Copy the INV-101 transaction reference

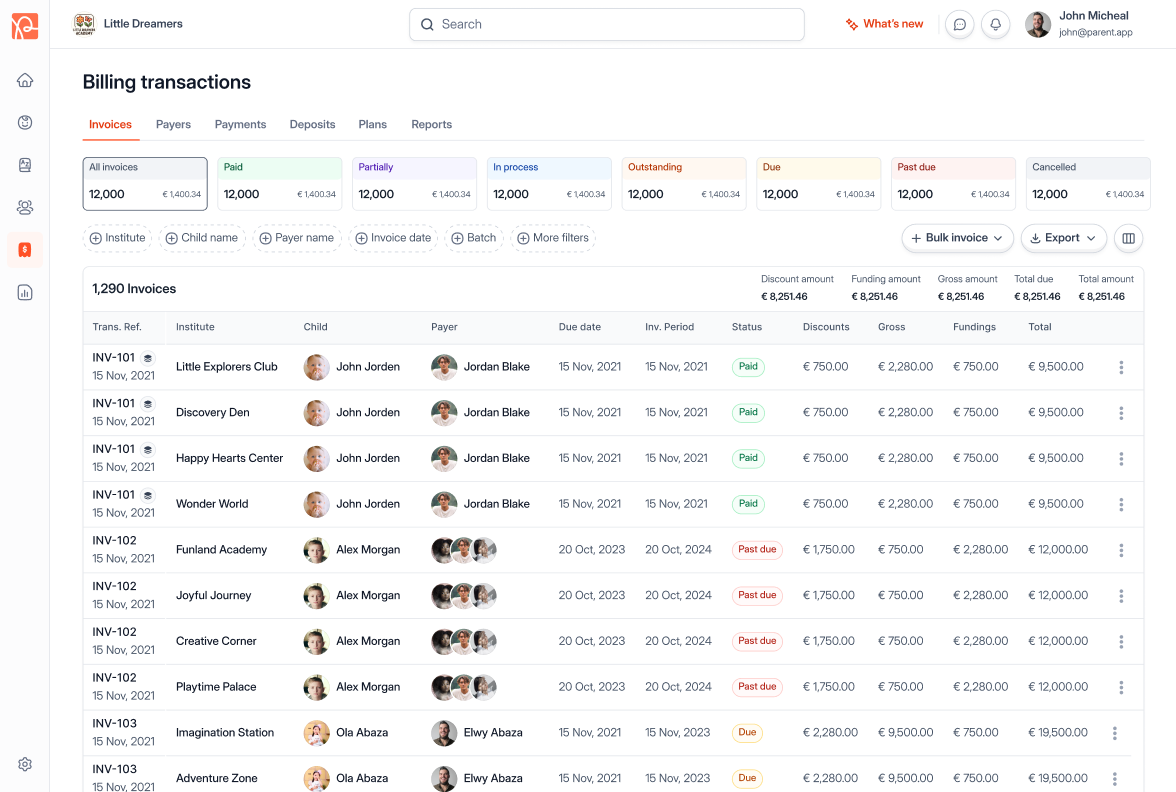click(148, 357)
